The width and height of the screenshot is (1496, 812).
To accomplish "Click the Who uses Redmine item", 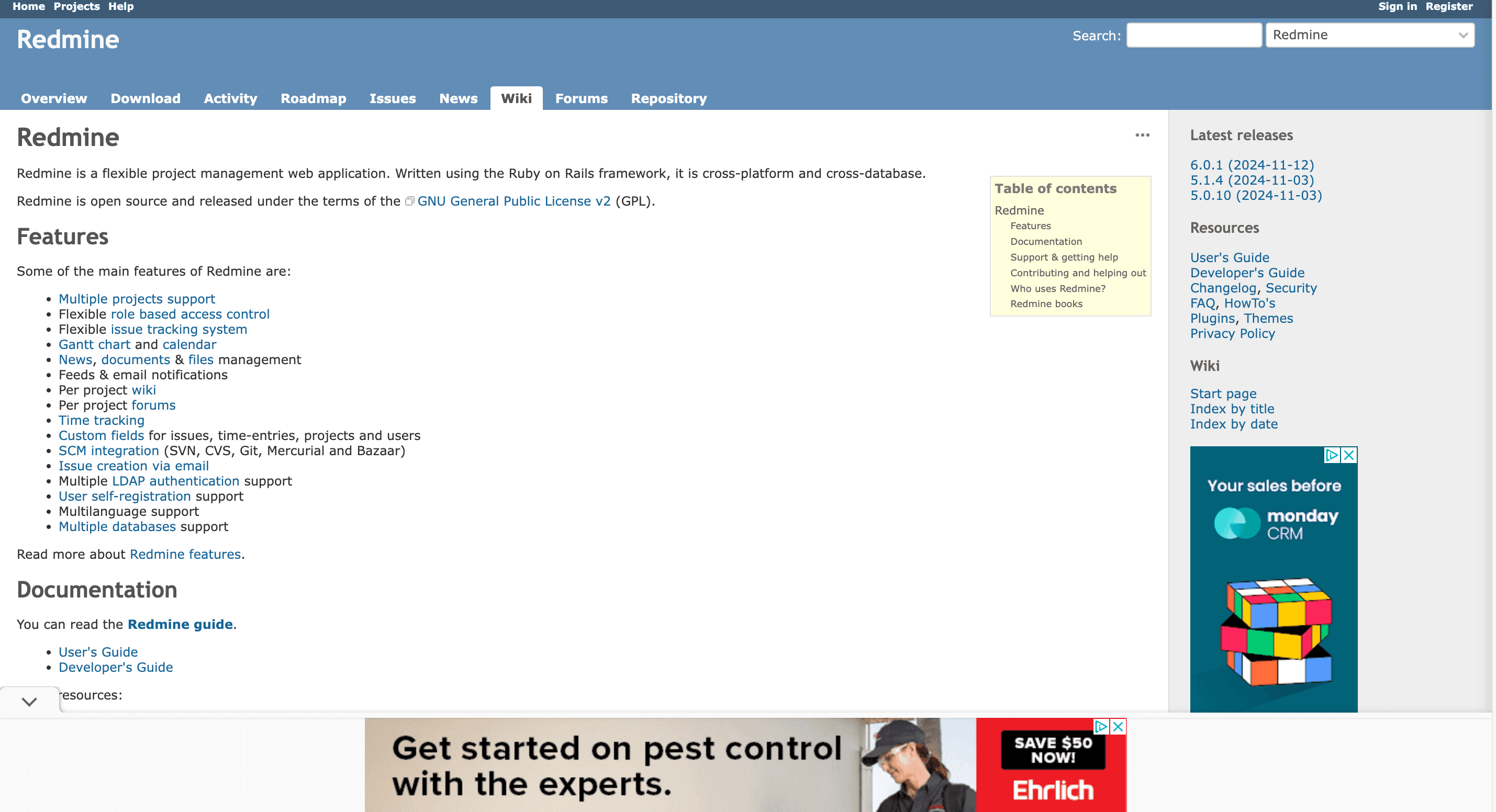I will (x=1058, y=288).
